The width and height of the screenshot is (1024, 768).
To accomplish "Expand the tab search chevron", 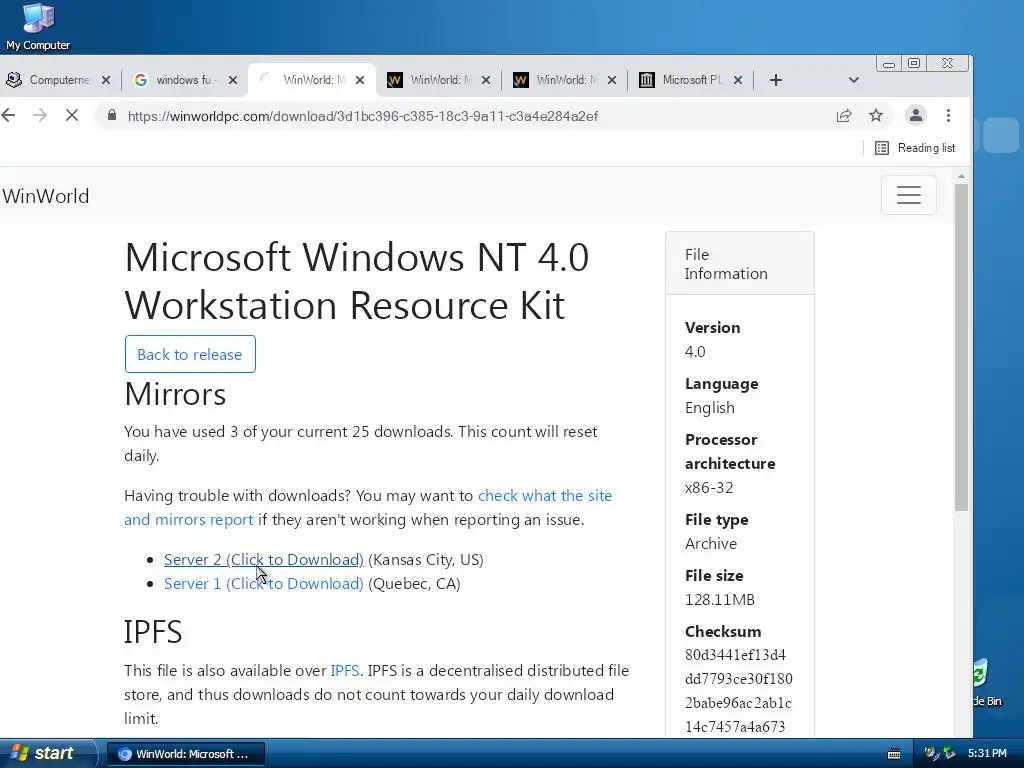I will coord(854,80).
